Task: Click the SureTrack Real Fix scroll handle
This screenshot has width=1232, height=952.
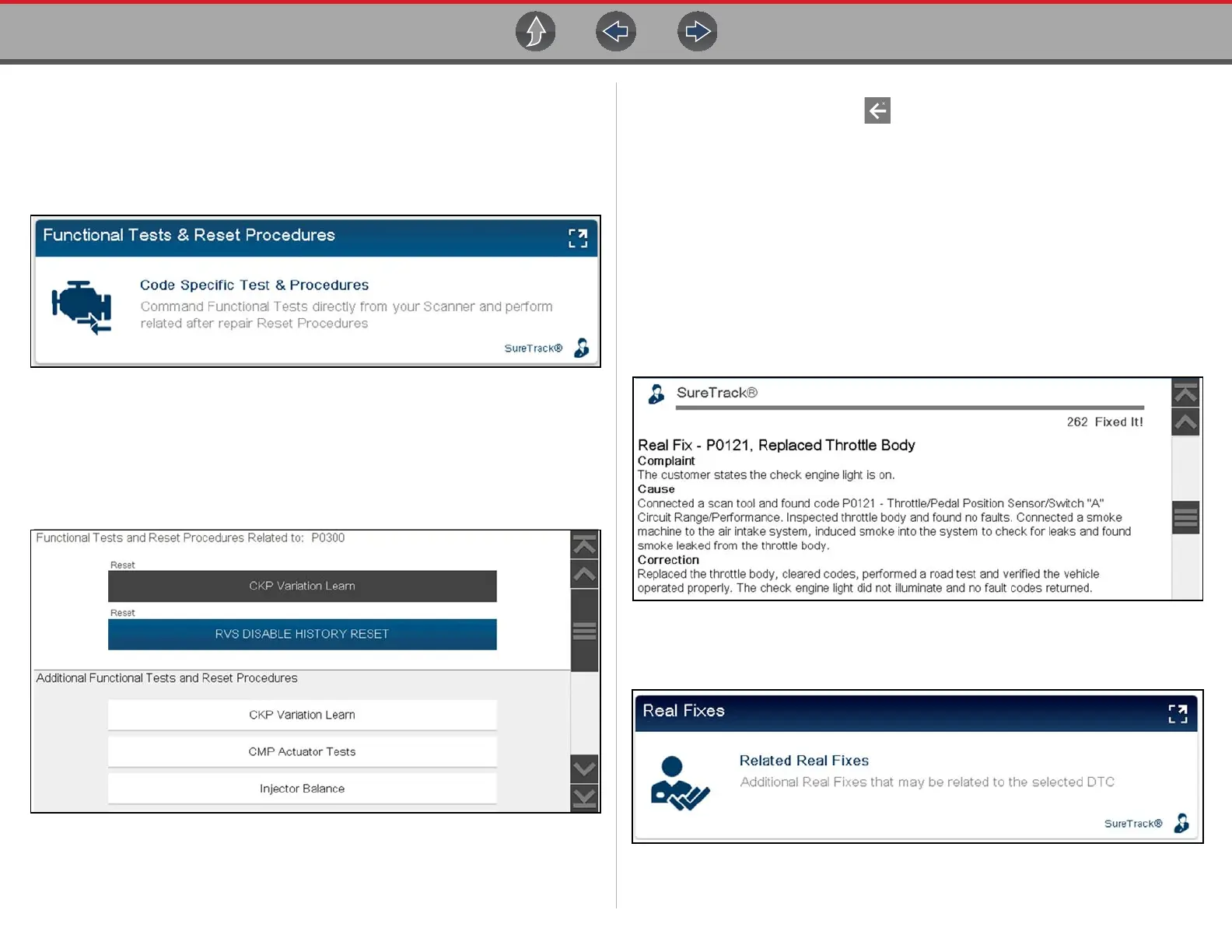Action: point(1185,517)
